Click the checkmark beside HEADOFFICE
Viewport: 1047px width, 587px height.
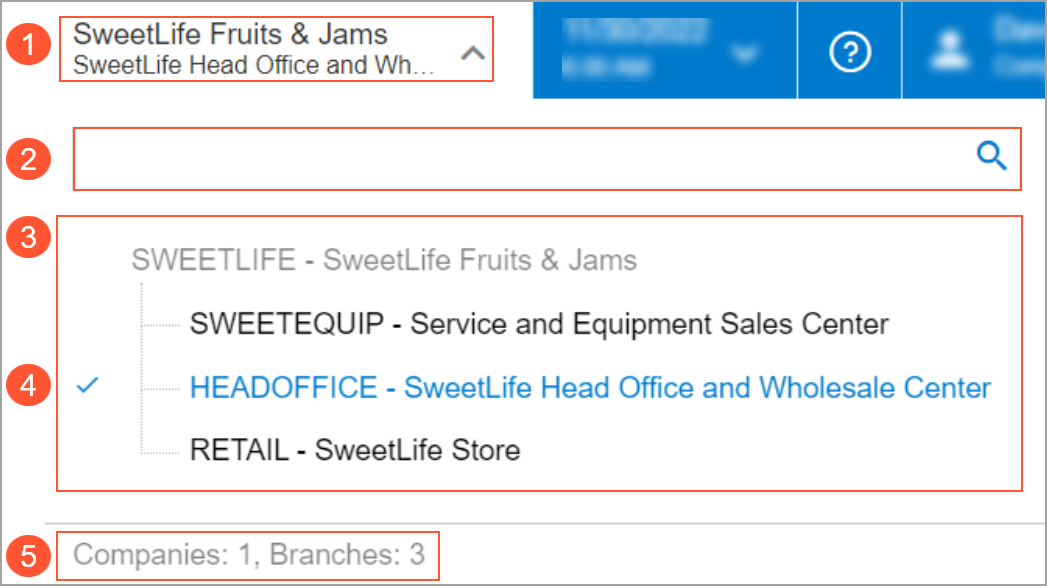click(x=89, y=386)
